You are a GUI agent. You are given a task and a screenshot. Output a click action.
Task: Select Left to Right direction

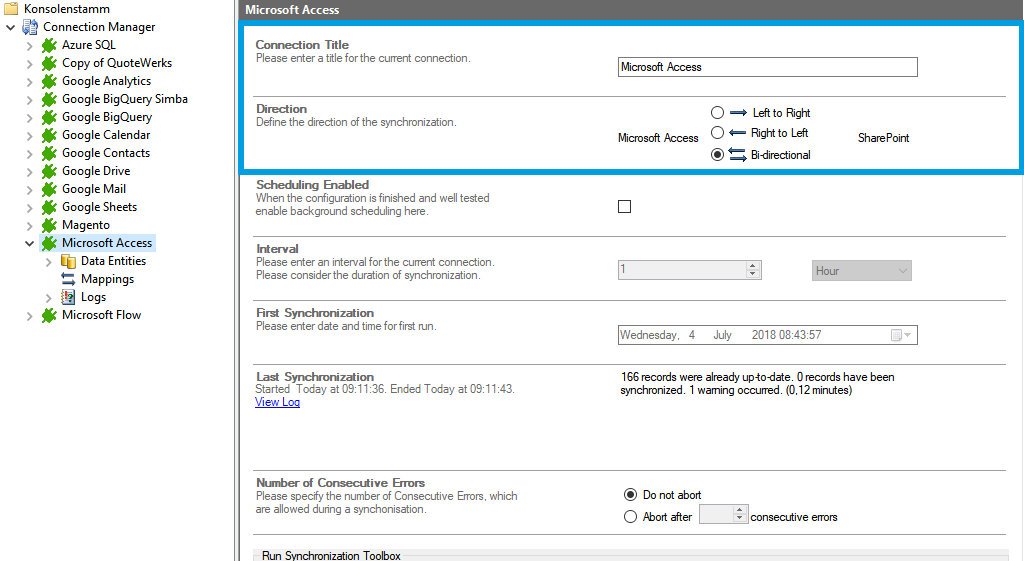tap(717, 113)
